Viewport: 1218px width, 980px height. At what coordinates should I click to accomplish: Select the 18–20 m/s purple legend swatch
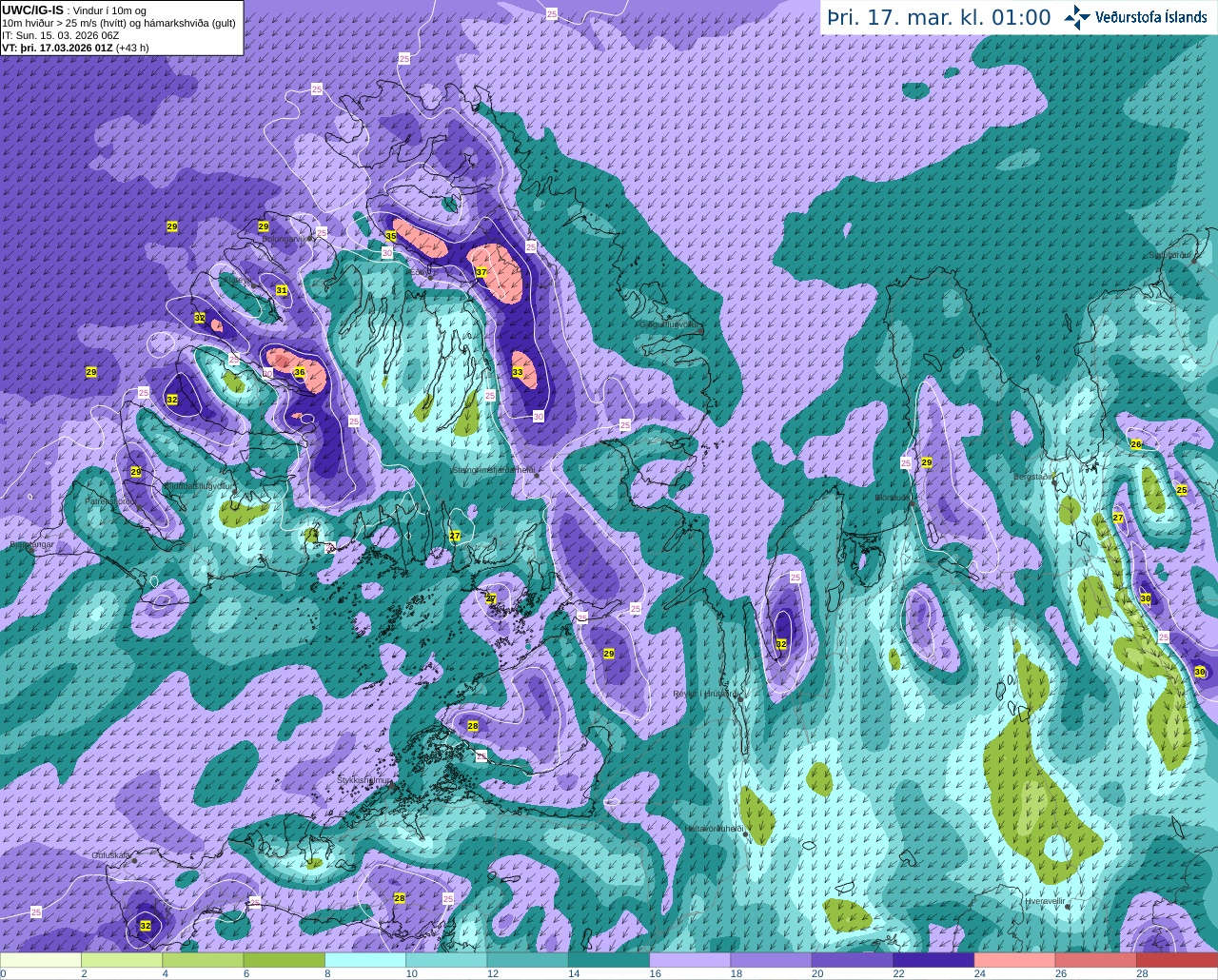(772, 960)
